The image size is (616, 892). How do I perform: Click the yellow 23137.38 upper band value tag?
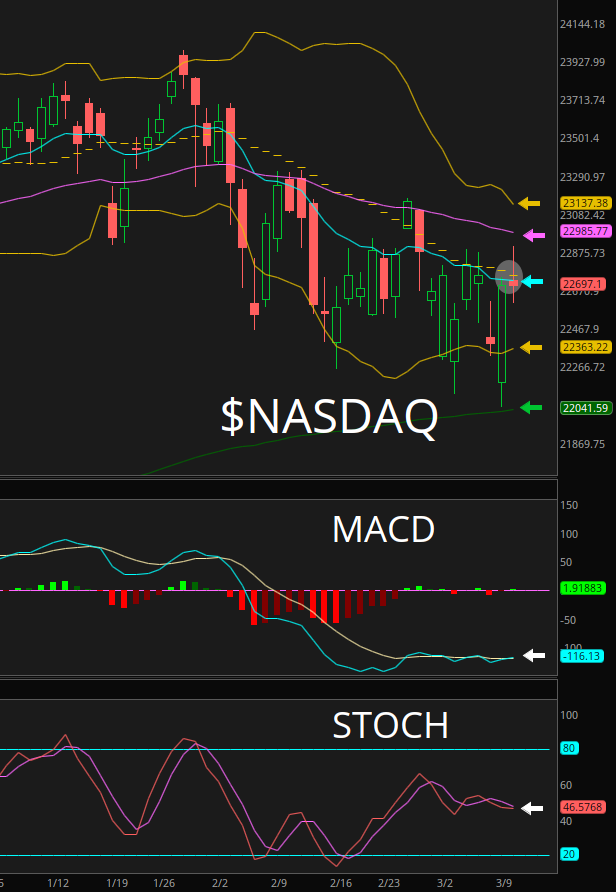tap(586, 203)
